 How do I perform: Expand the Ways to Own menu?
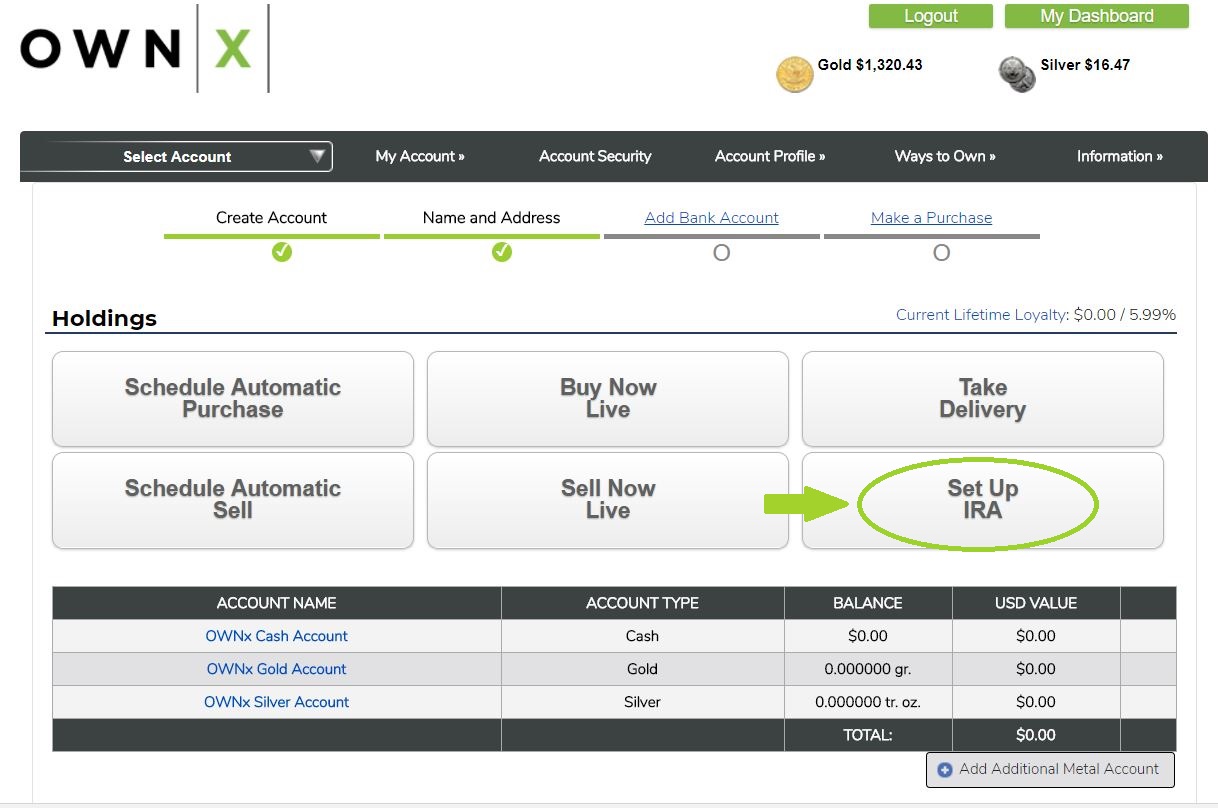tap(945, 156)
